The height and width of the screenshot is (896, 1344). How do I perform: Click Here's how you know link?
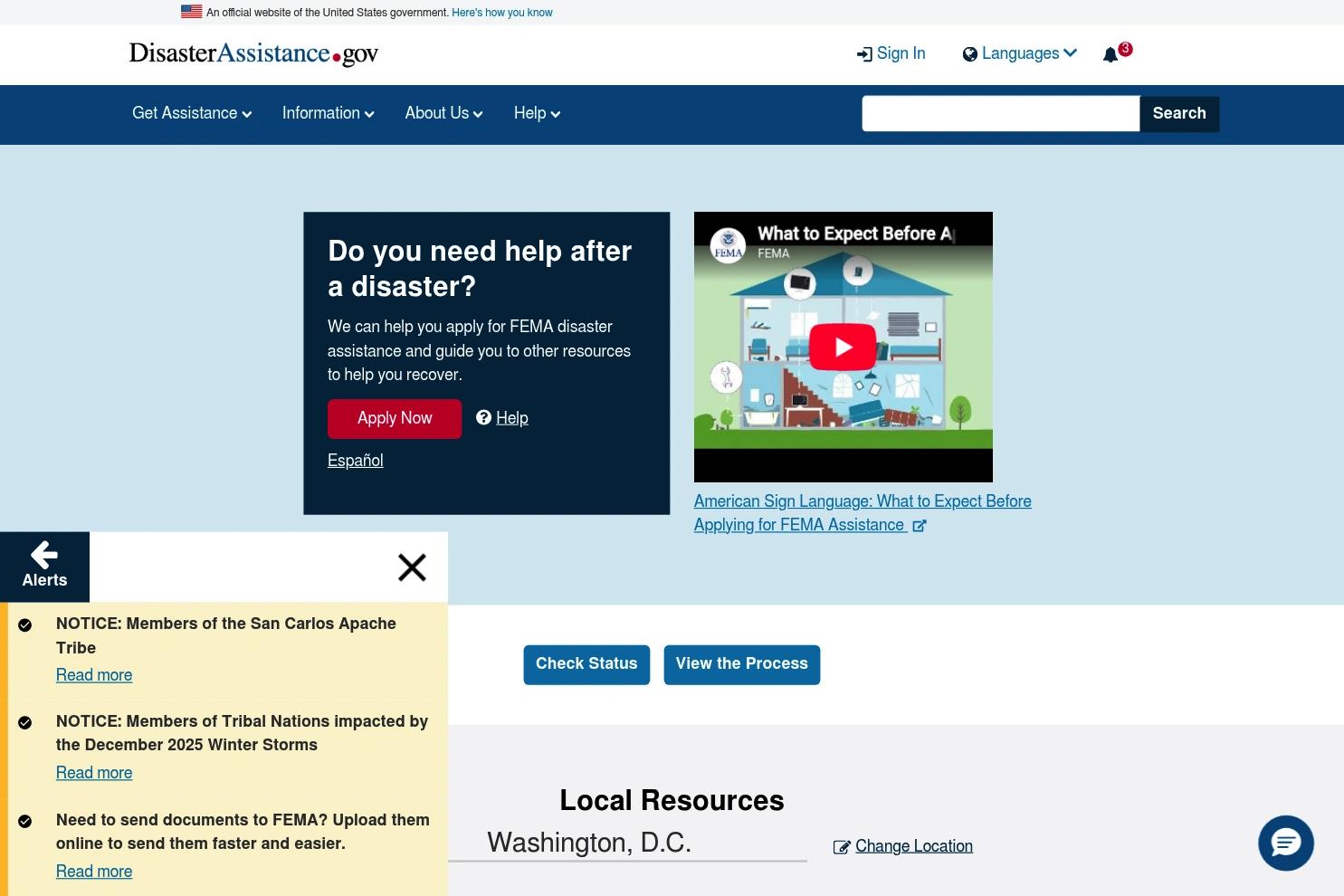pyautogui.click(x=502, y=13)
